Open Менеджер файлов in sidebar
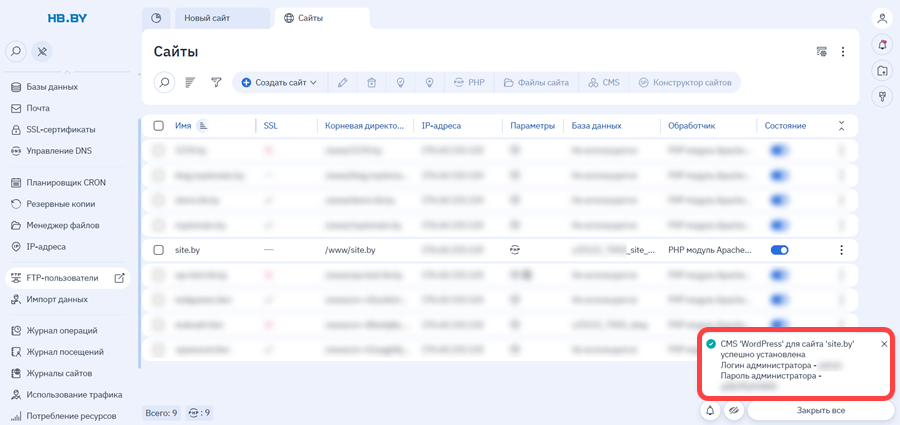 [68, 225]
